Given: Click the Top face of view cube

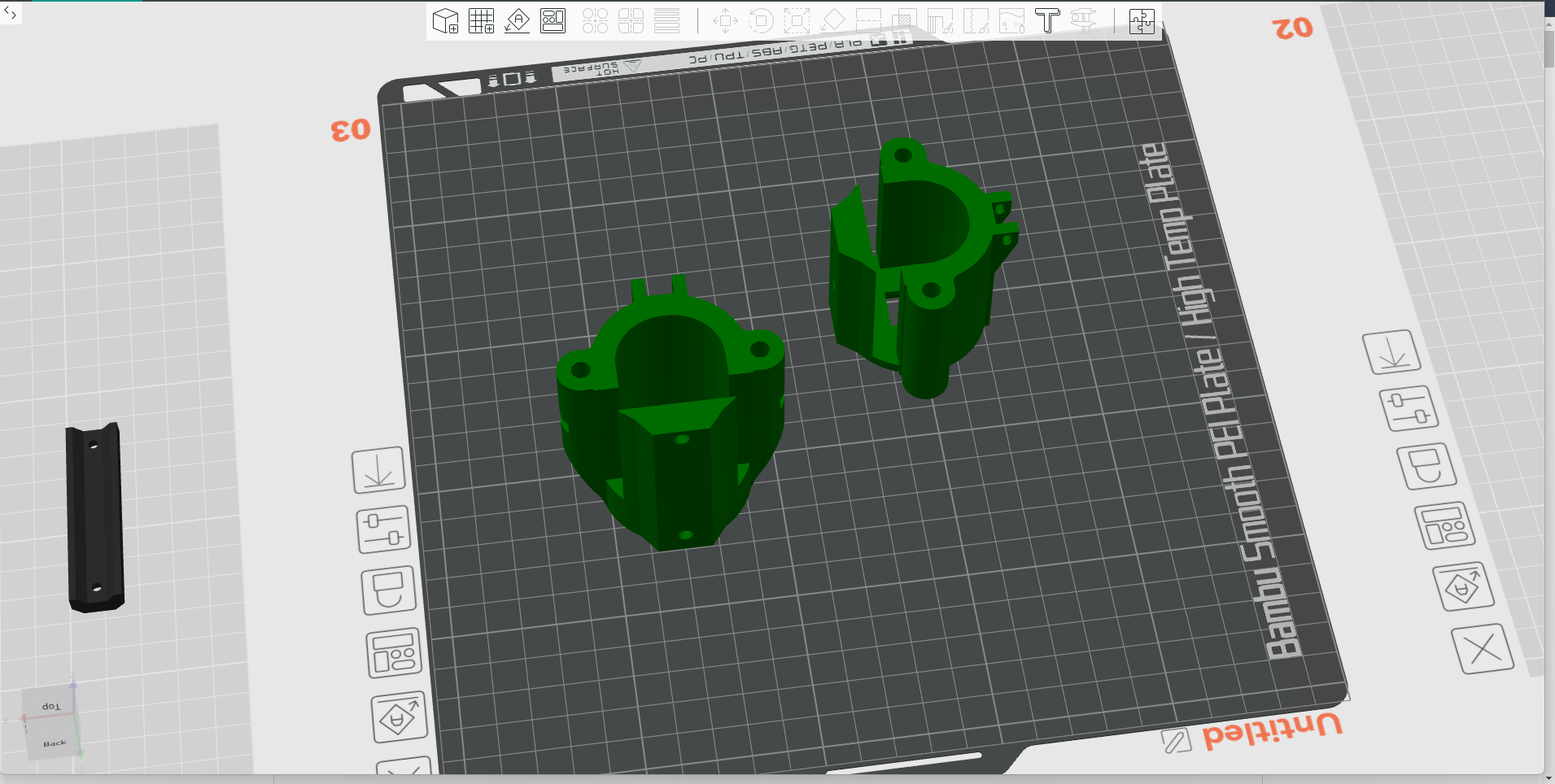Looking at the screenshot, I should pyautogui.click(x=50, y=706).
